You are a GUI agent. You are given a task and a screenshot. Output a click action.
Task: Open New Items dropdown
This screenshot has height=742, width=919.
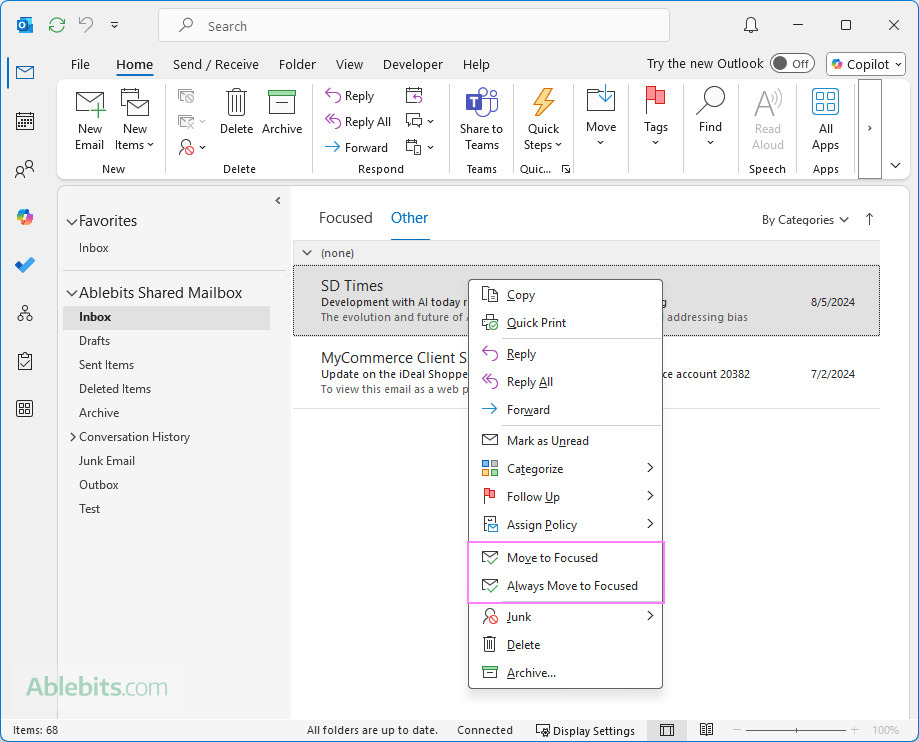click(135, 120)
